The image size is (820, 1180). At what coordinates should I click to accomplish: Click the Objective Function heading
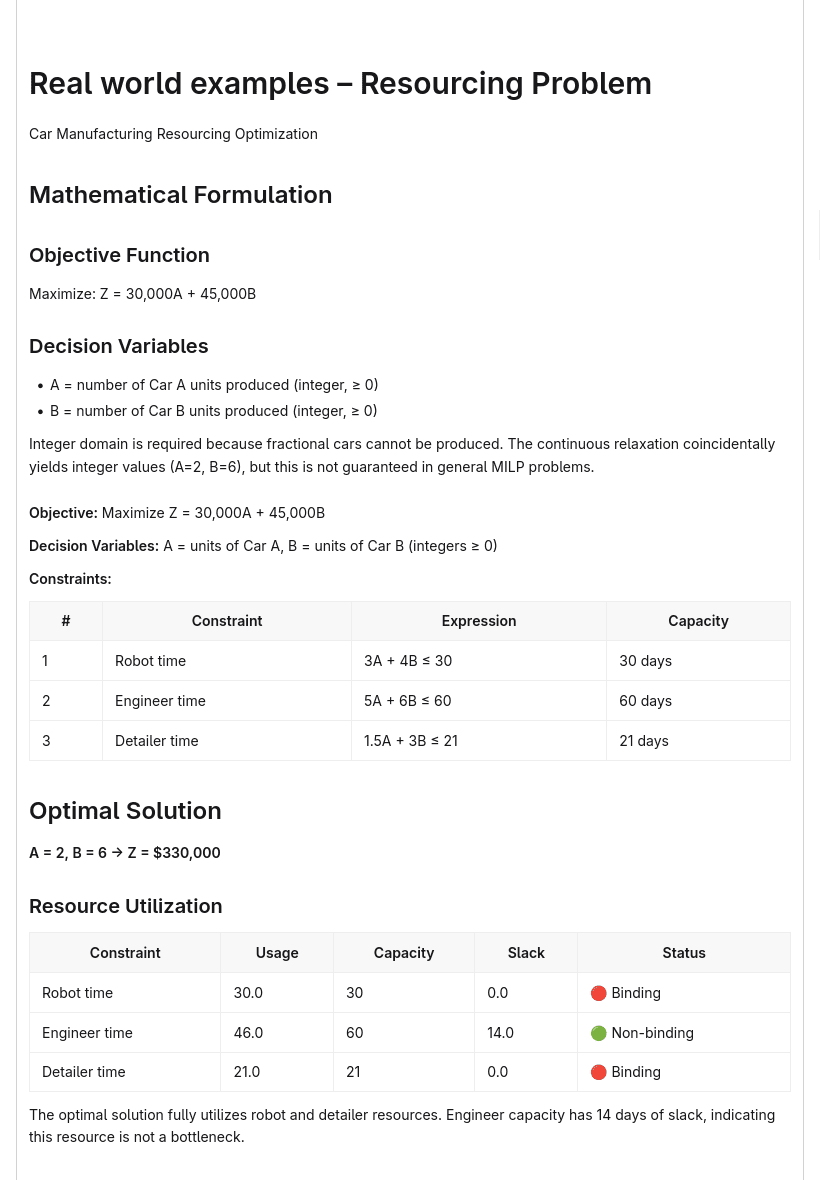click(119, 255)
